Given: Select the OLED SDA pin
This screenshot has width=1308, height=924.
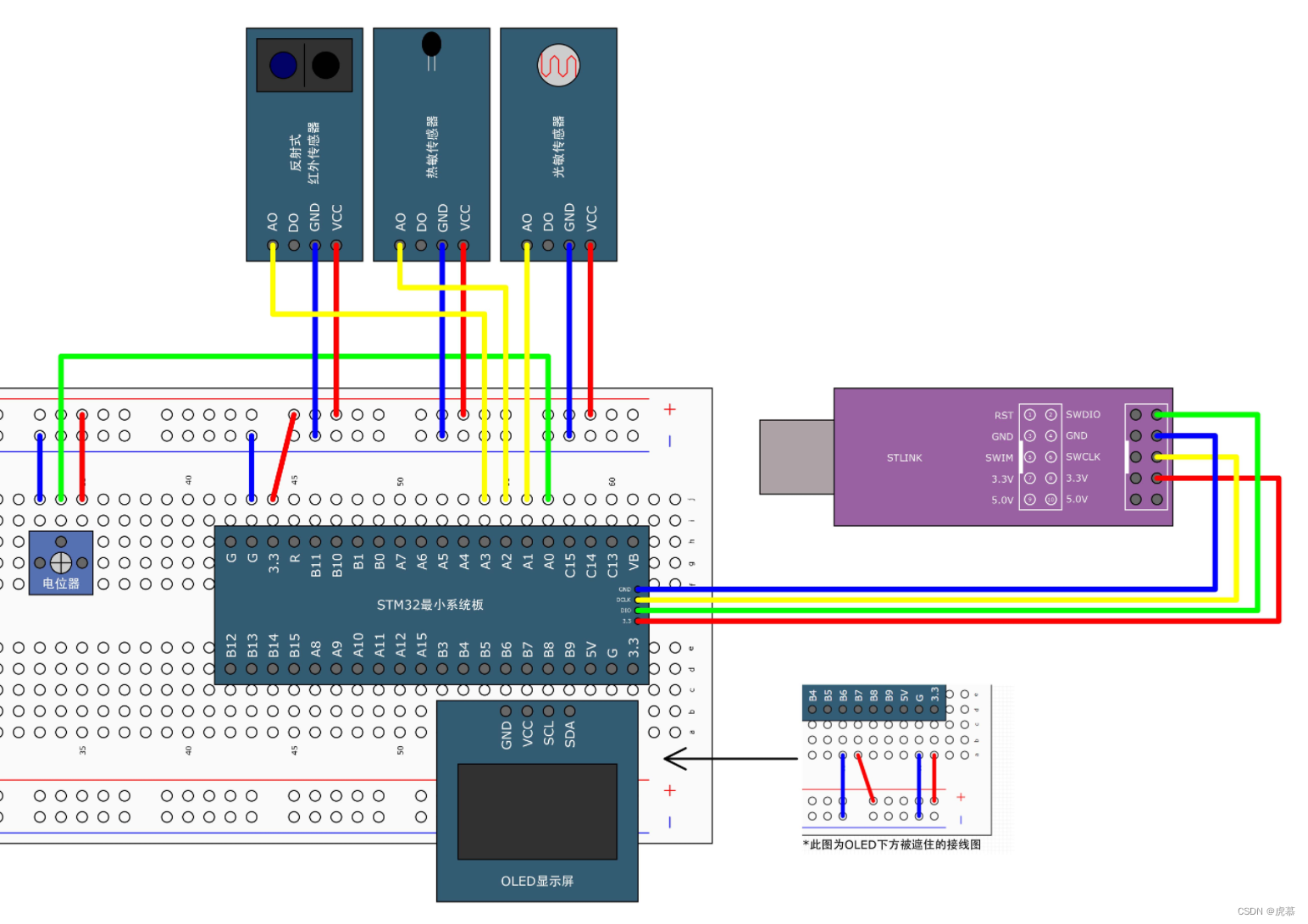Looking at the screenshot, I should pyautogui.click(x=569, y=711).
